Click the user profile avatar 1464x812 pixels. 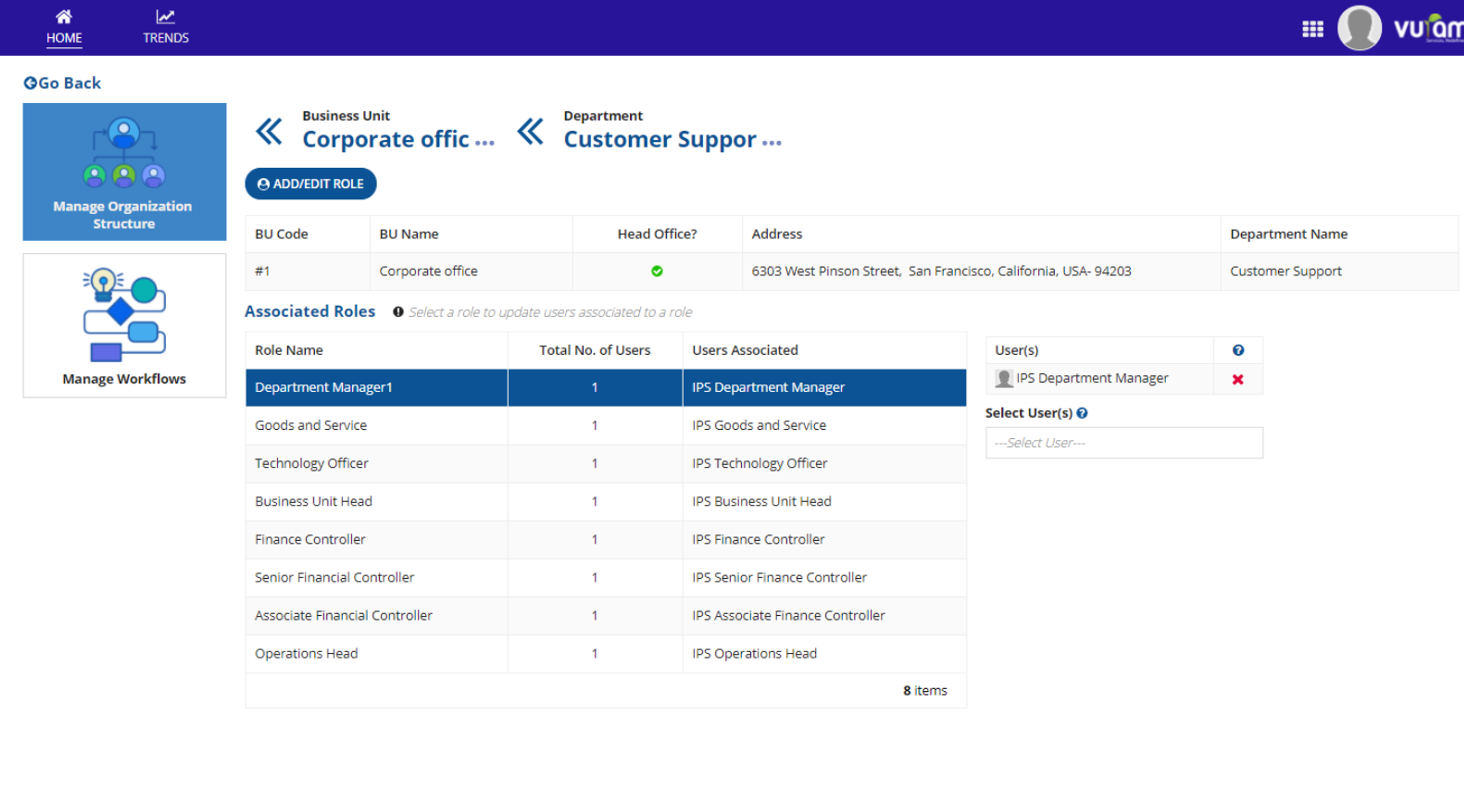(1359, 28)
